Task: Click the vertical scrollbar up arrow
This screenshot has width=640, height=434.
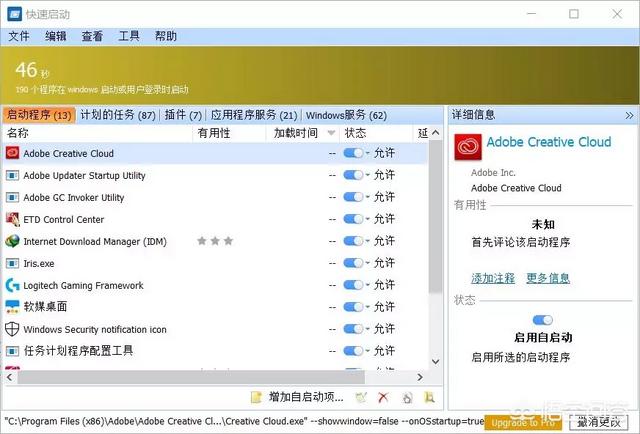Action: (436, 133)
